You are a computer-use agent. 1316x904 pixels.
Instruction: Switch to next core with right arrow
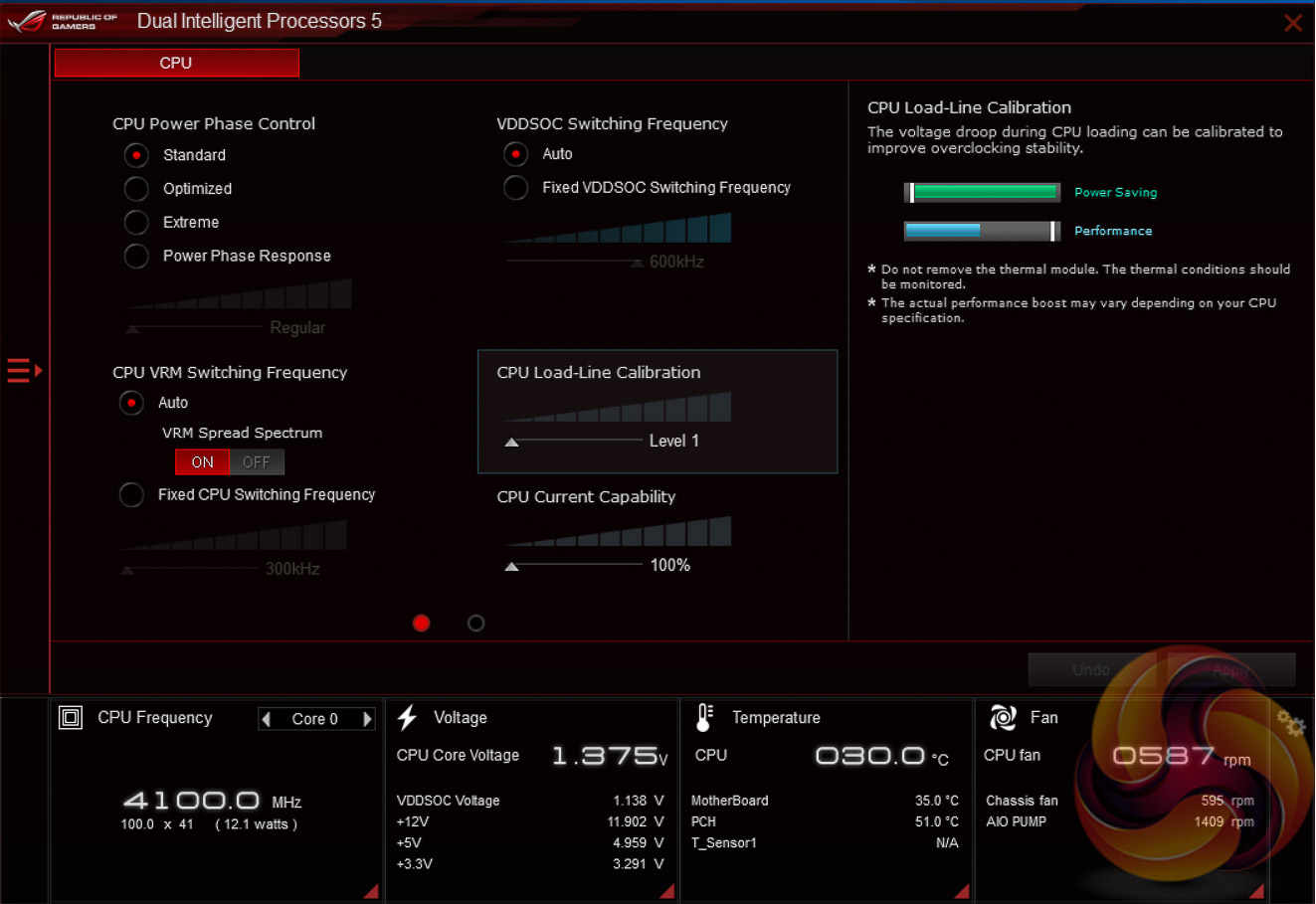[367, 719]
